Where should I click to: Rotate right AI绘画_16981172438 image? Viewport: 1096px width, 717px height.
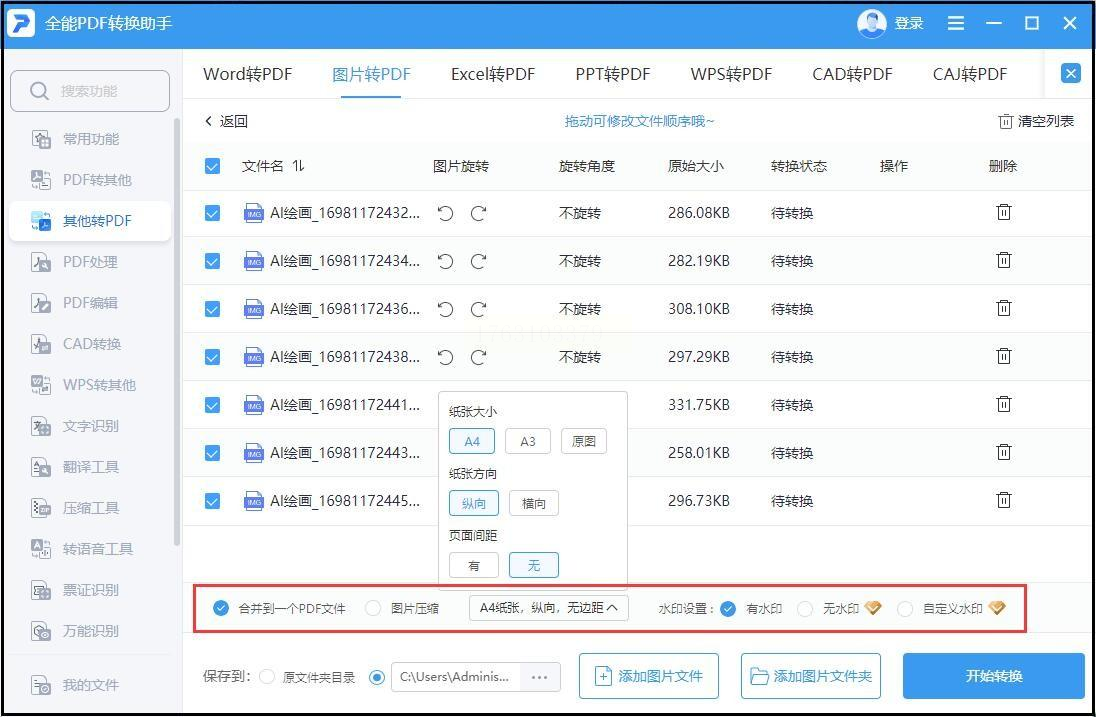click(479, 357)
